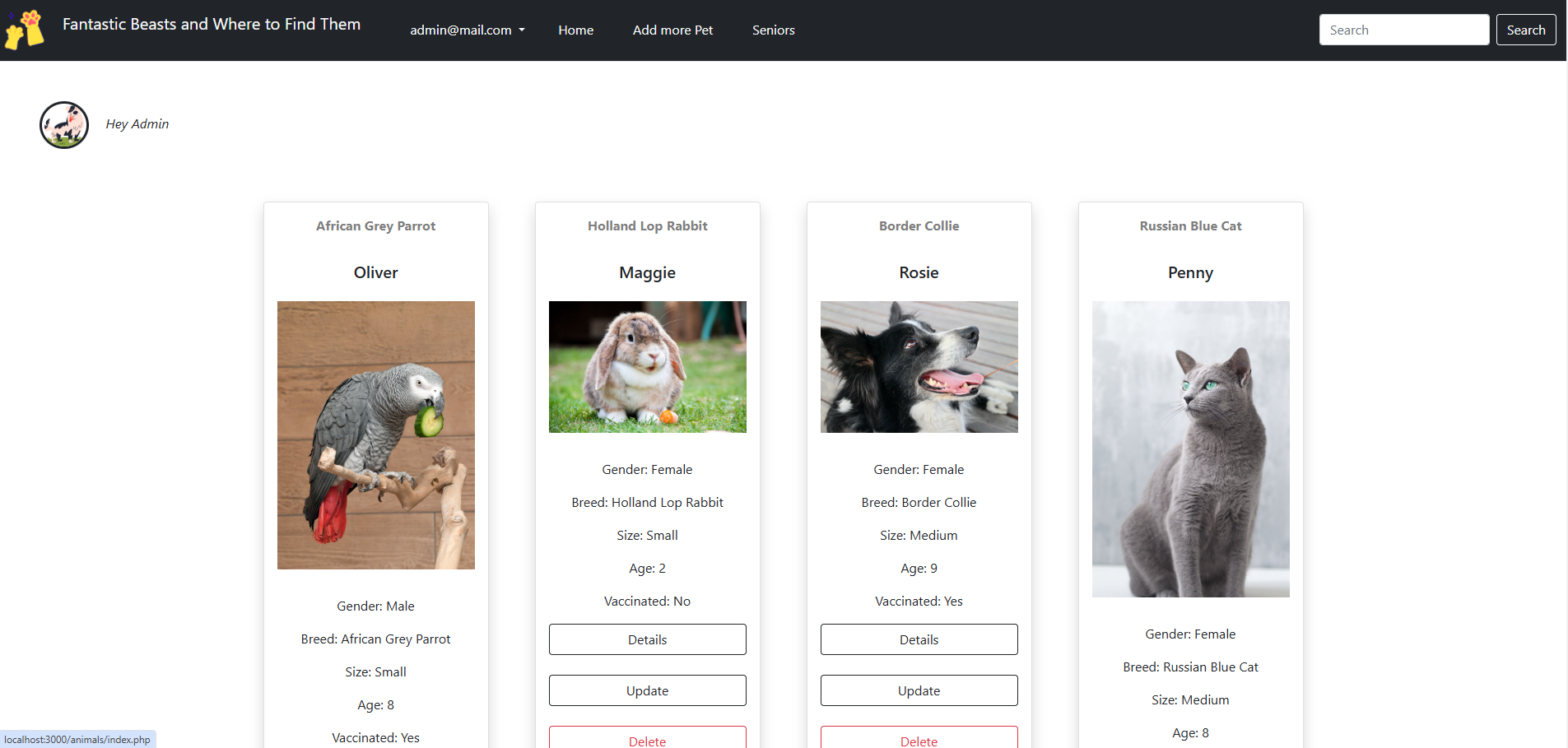Open the Seniors nav link
1568x748 pixels.
point(774,30)
